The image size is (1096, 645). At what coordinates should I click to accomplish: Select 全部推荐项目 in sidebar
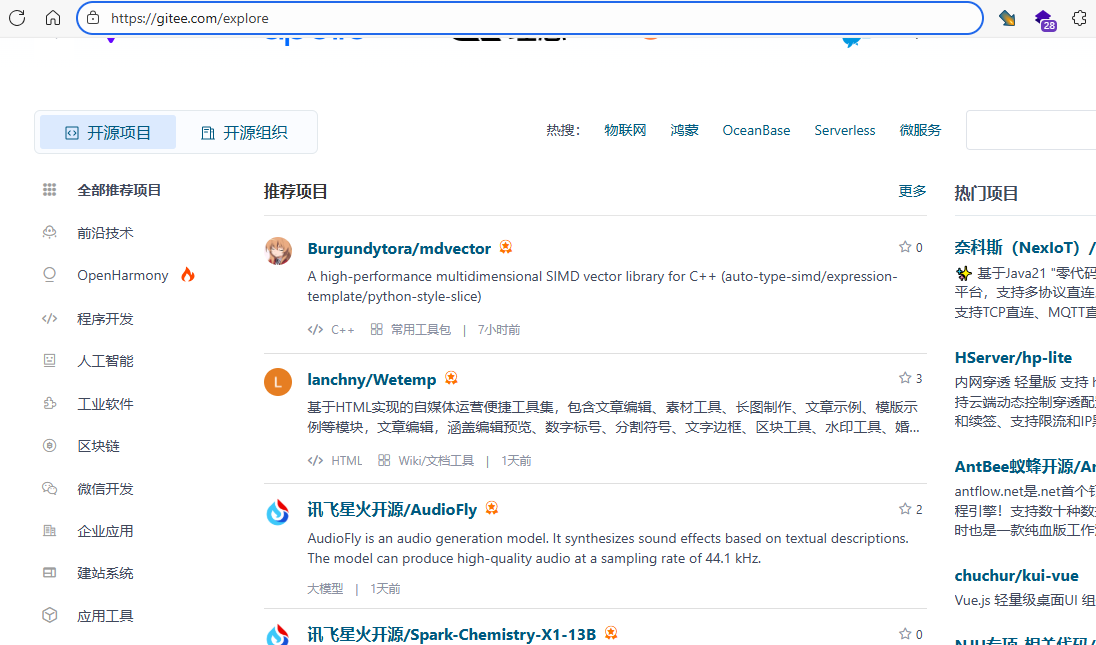tap(119, 190)
